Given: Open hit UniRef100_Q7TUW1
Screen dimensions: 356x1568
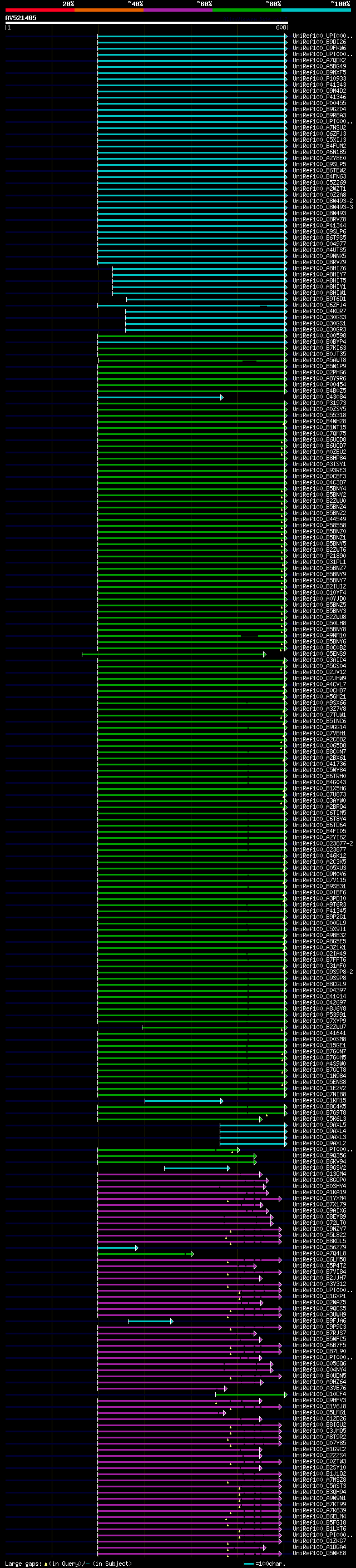Looking at the screenshot, I should (x=319, y=715).
